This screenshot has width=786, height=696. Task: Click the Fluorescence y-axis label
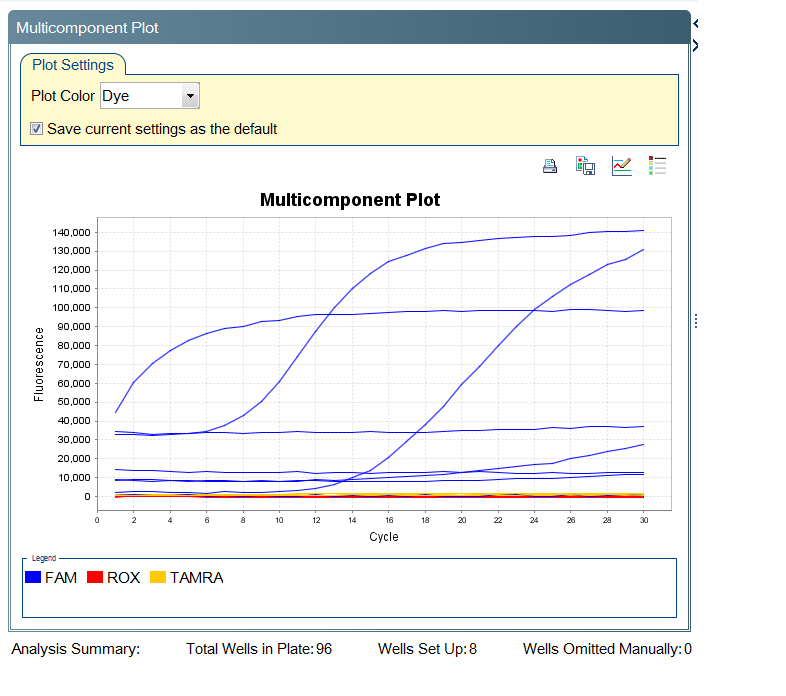39,364
